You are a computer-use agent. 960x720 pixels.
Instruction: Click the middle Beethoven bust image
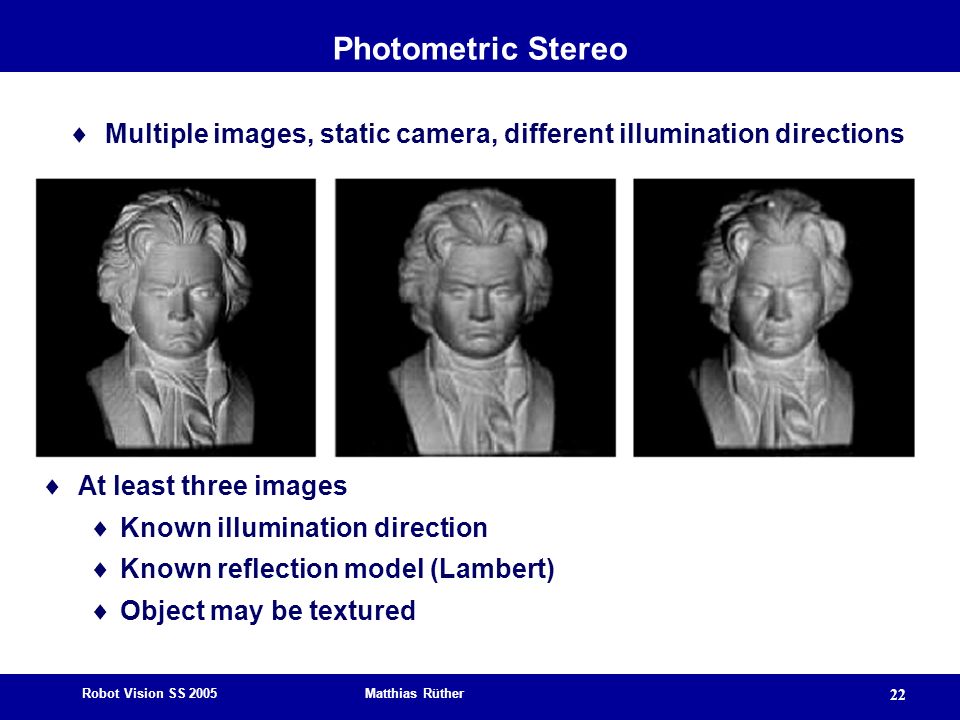pyautogui.click(x=475, y=317)
